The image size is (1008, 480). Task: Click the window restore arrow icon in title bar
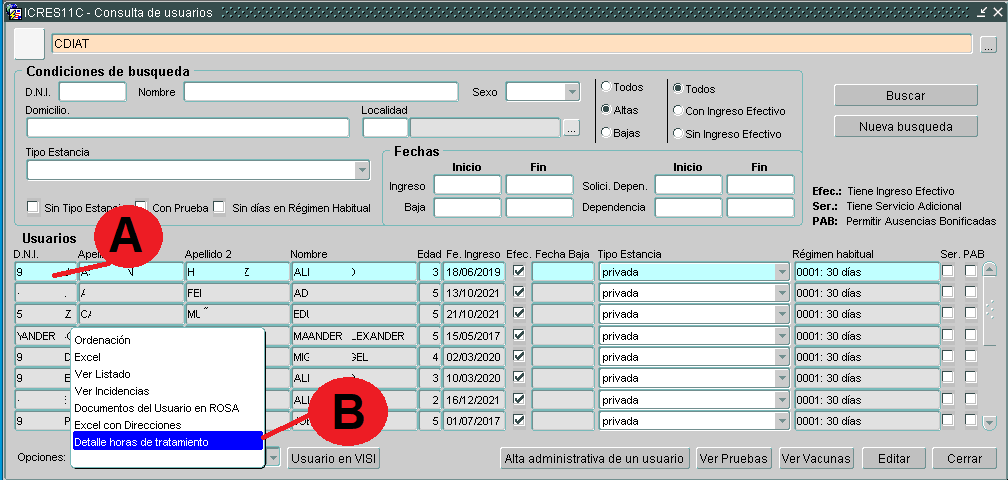pos(980,12)
